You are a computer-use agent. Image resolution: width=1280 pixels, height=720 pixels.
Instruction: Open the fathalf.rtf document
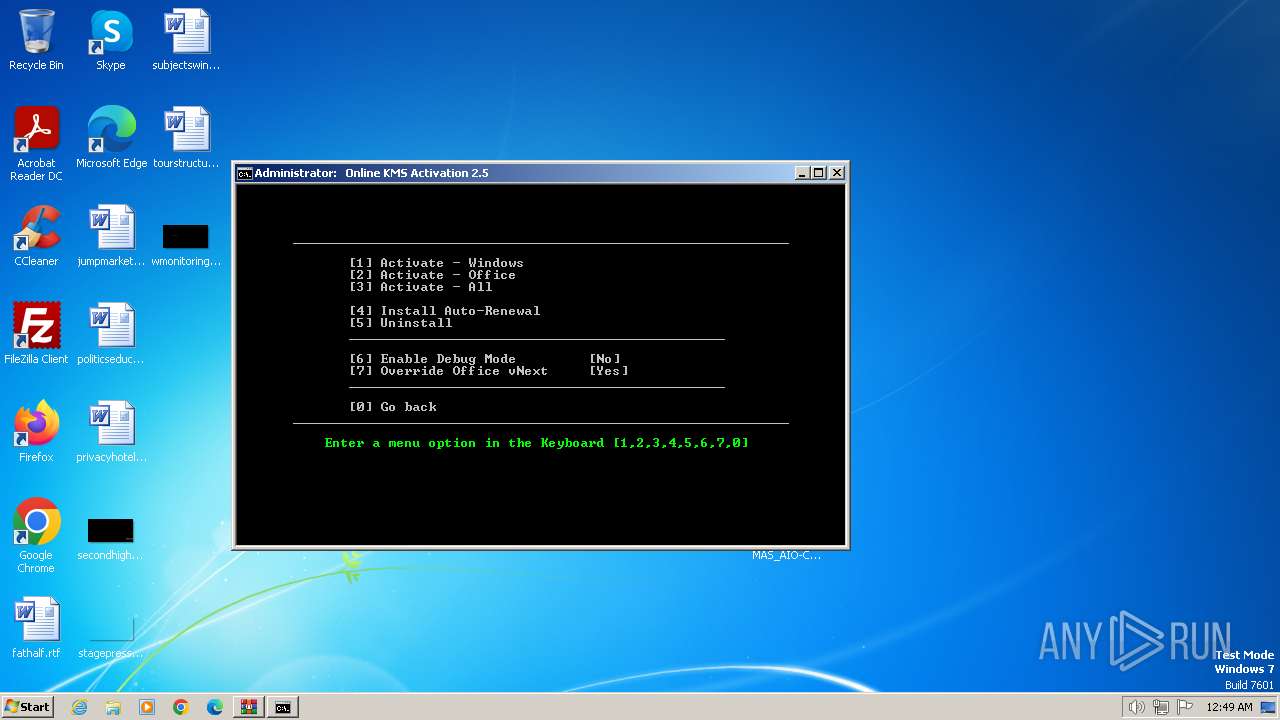tap(36, 627)
